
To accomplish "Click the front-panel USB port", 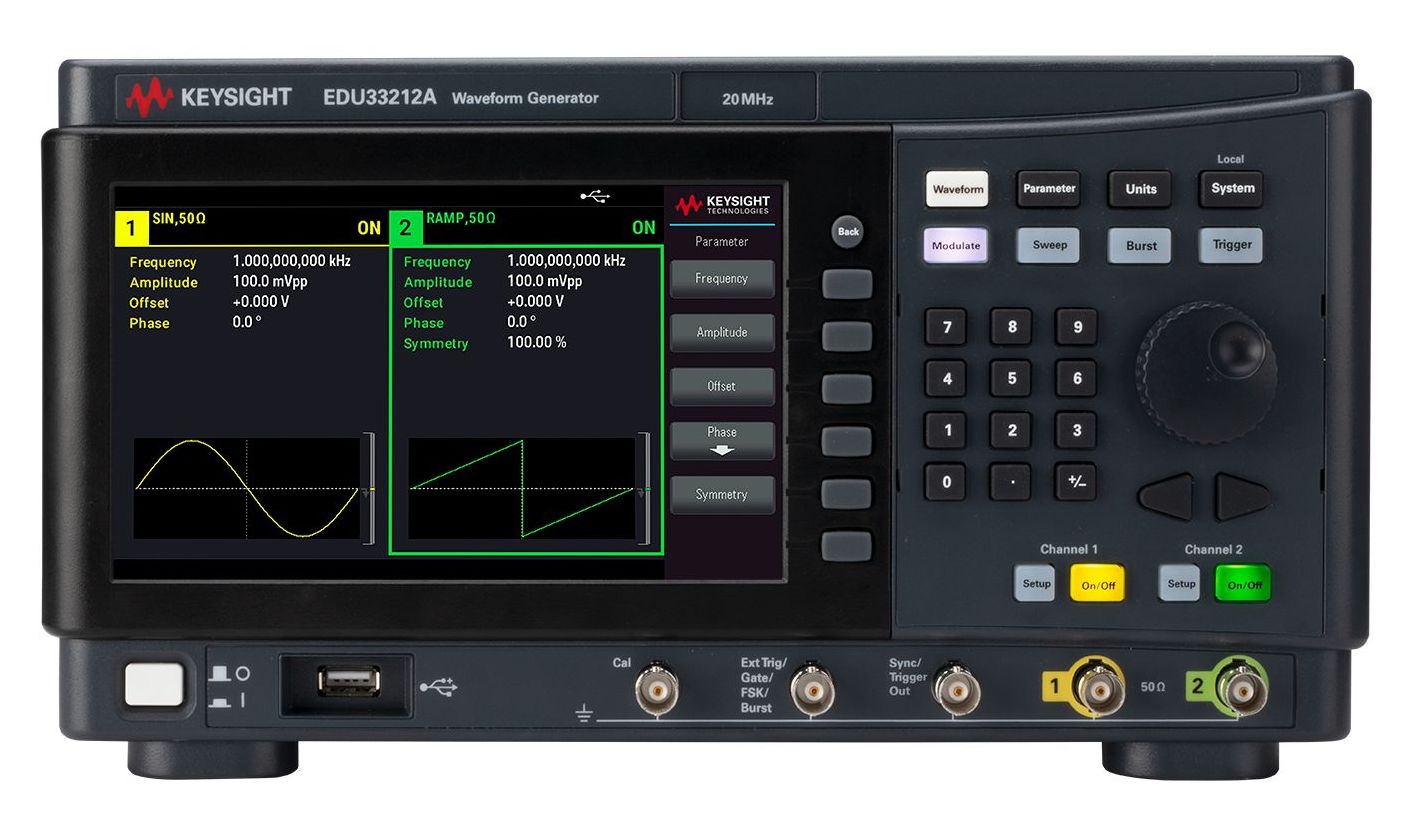I will pyautogui.click(x=349, y=683).
